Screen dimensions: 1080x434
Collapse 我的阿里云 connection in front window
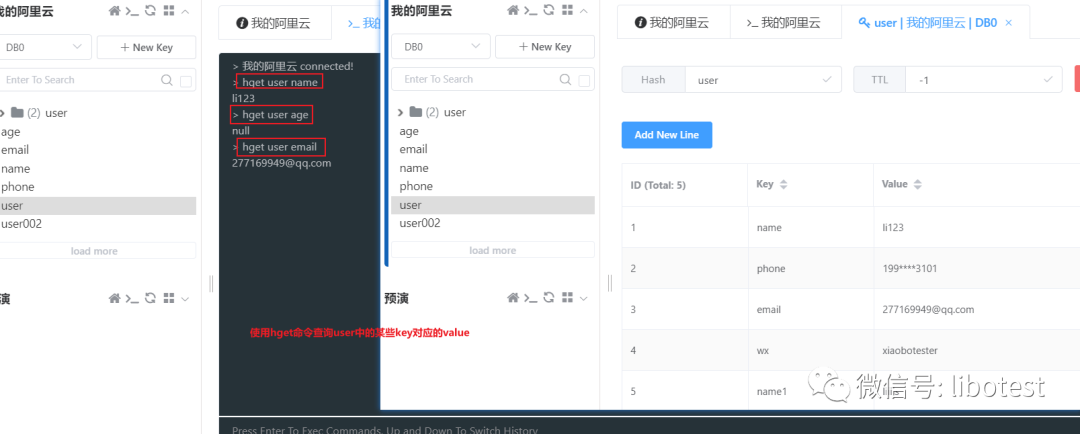click(583, 10)
